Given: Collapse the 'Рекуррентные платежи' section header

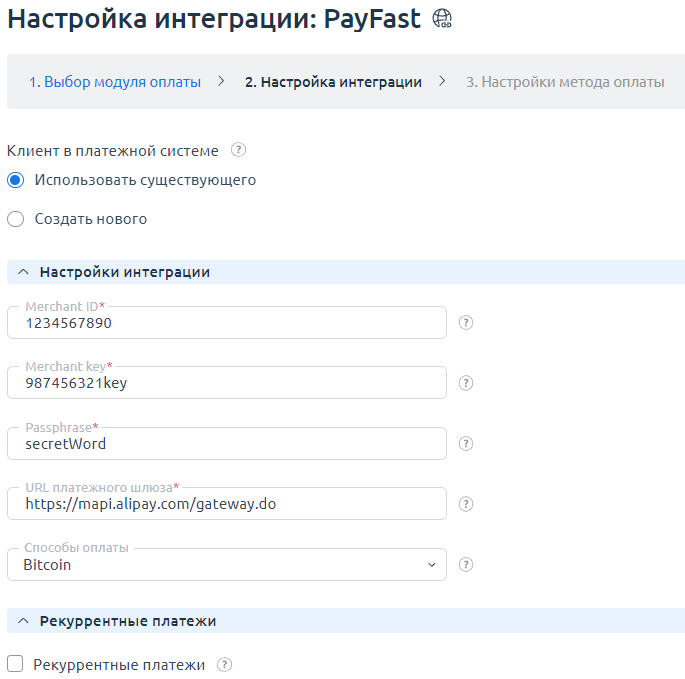Looking at the screenshot, I should 24,621.
